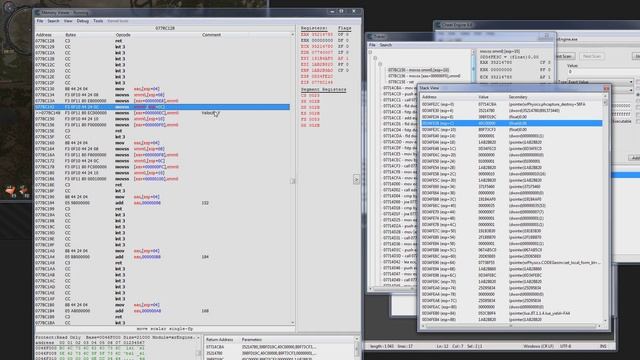
Task: Sort disassembler by Address column header
Action: click(43, 35)
